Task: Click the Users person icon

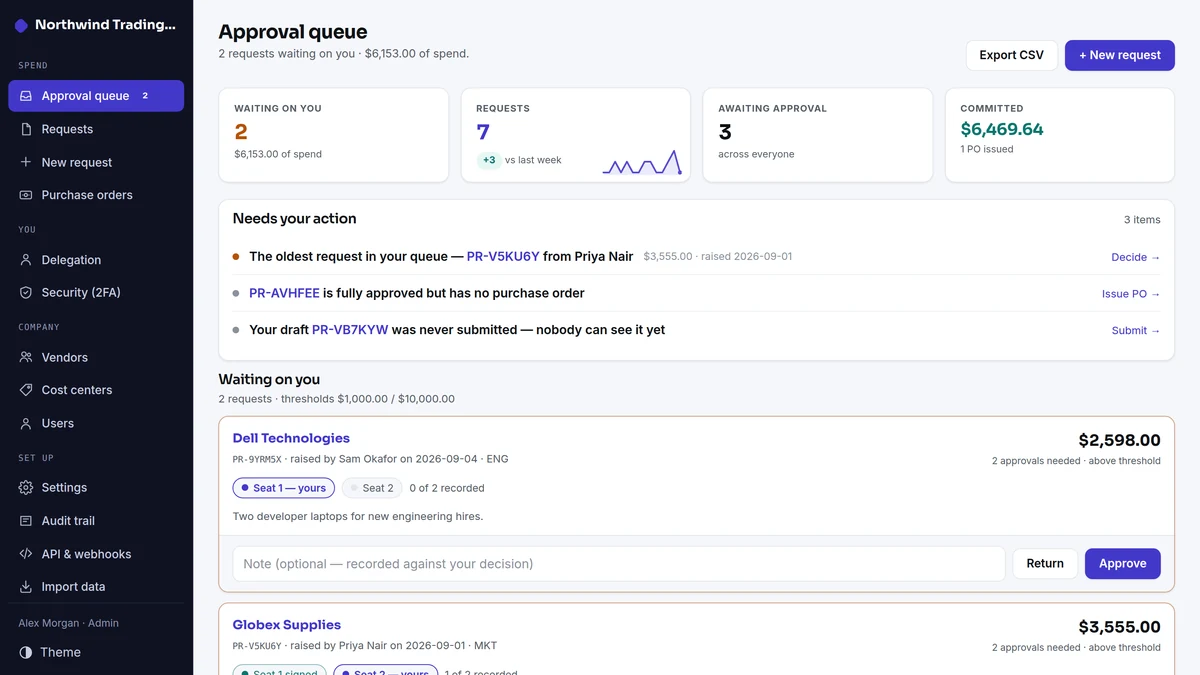Action: (x=26, y=423)
